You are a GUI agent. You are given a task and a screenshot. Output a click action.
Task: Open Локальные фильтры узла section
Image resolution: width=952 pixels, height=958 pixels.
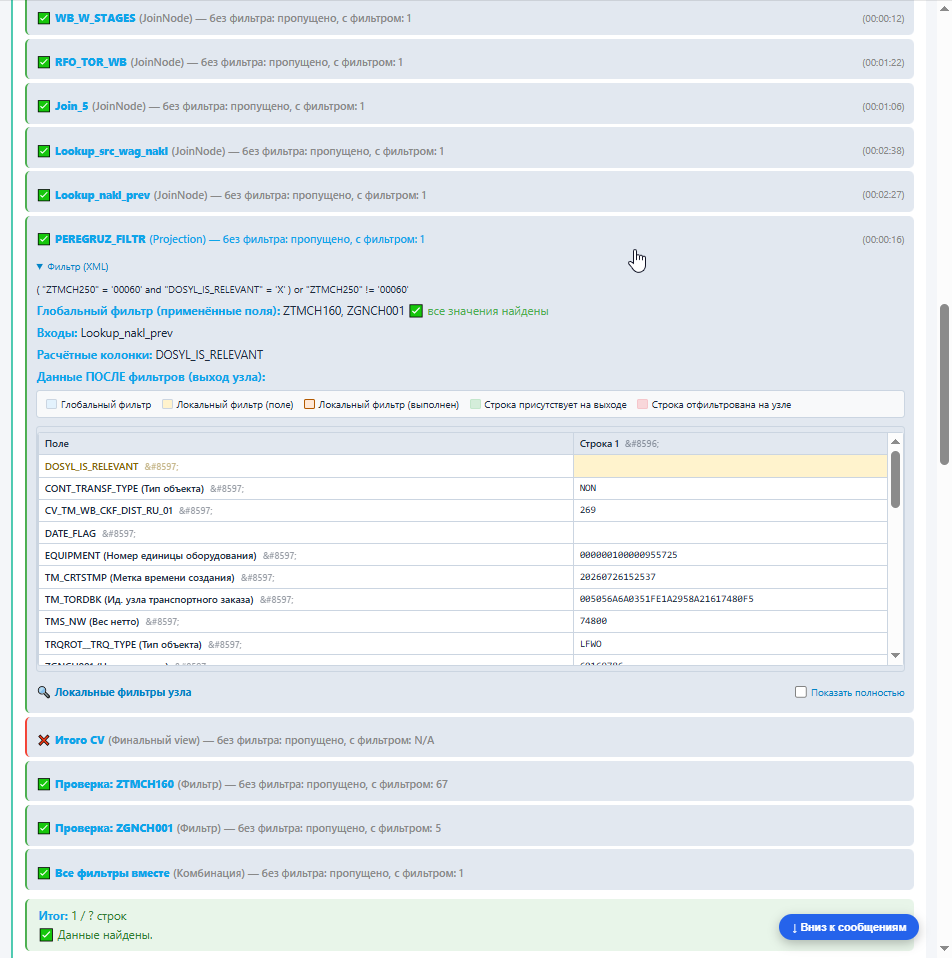coord(123,692)
